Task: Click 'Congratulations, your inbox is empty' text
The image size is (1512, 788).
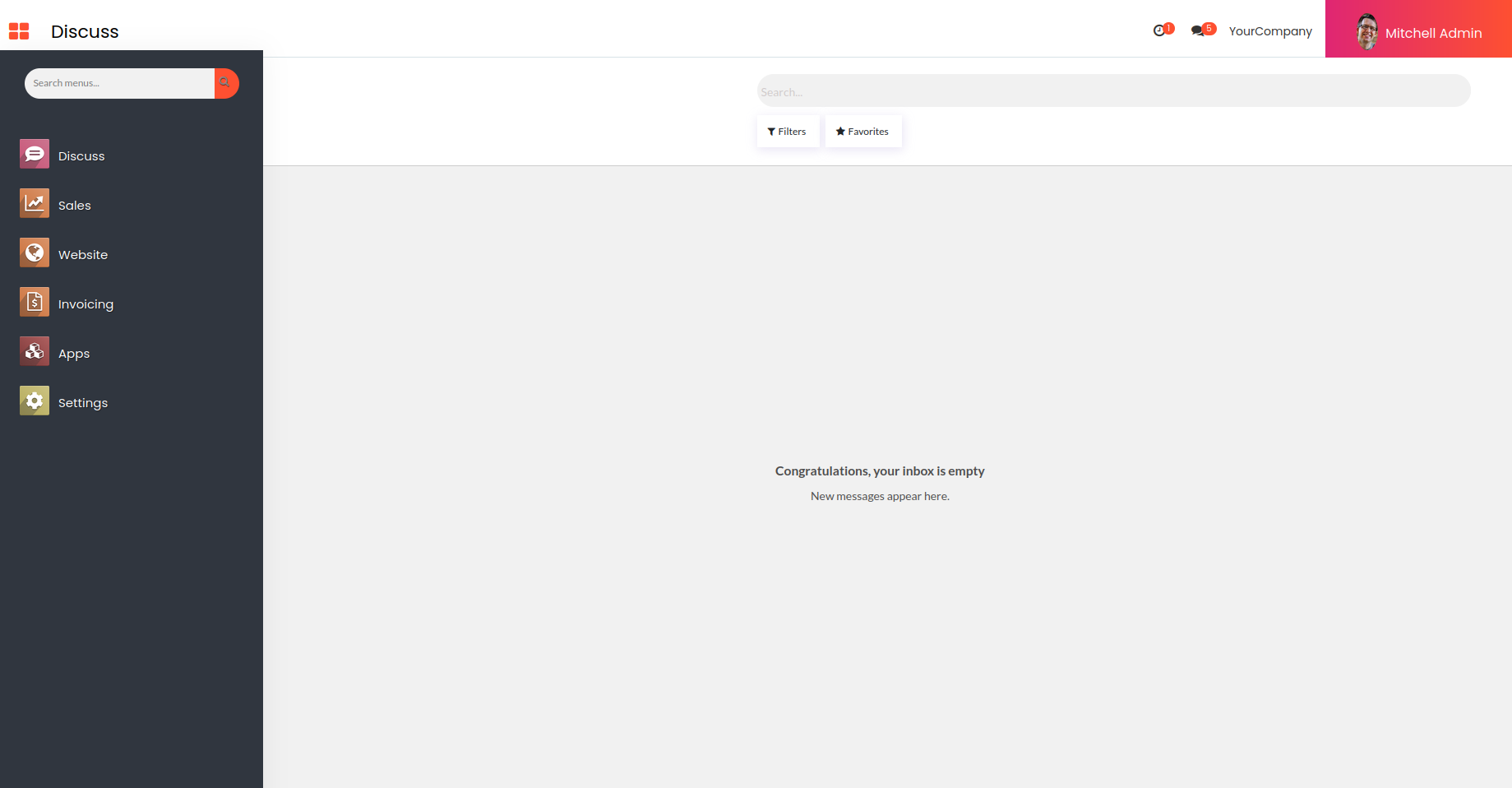Action: [880, 471]
